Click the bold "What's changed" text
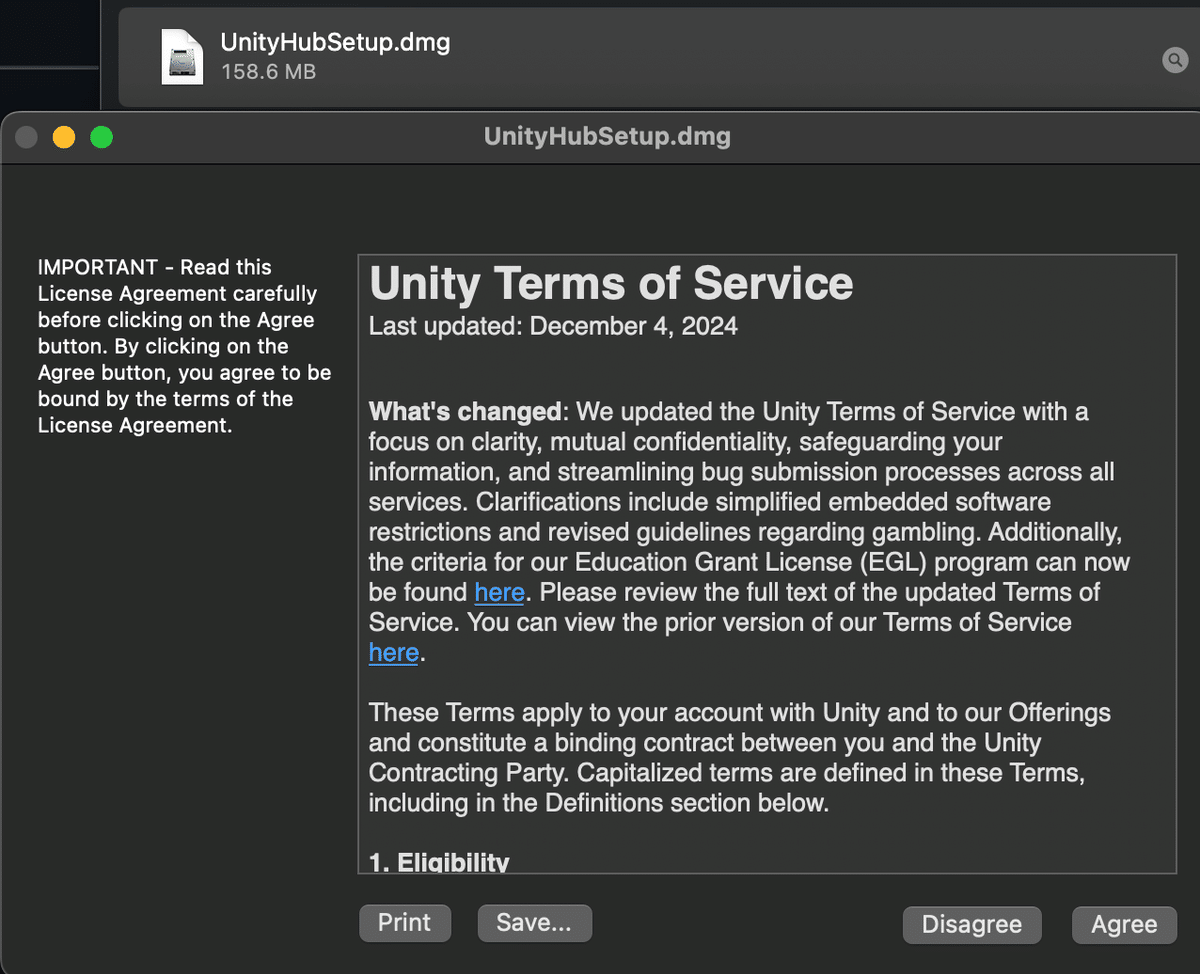The height and width of the screenshot is (974, 1200). click(464, 412)
